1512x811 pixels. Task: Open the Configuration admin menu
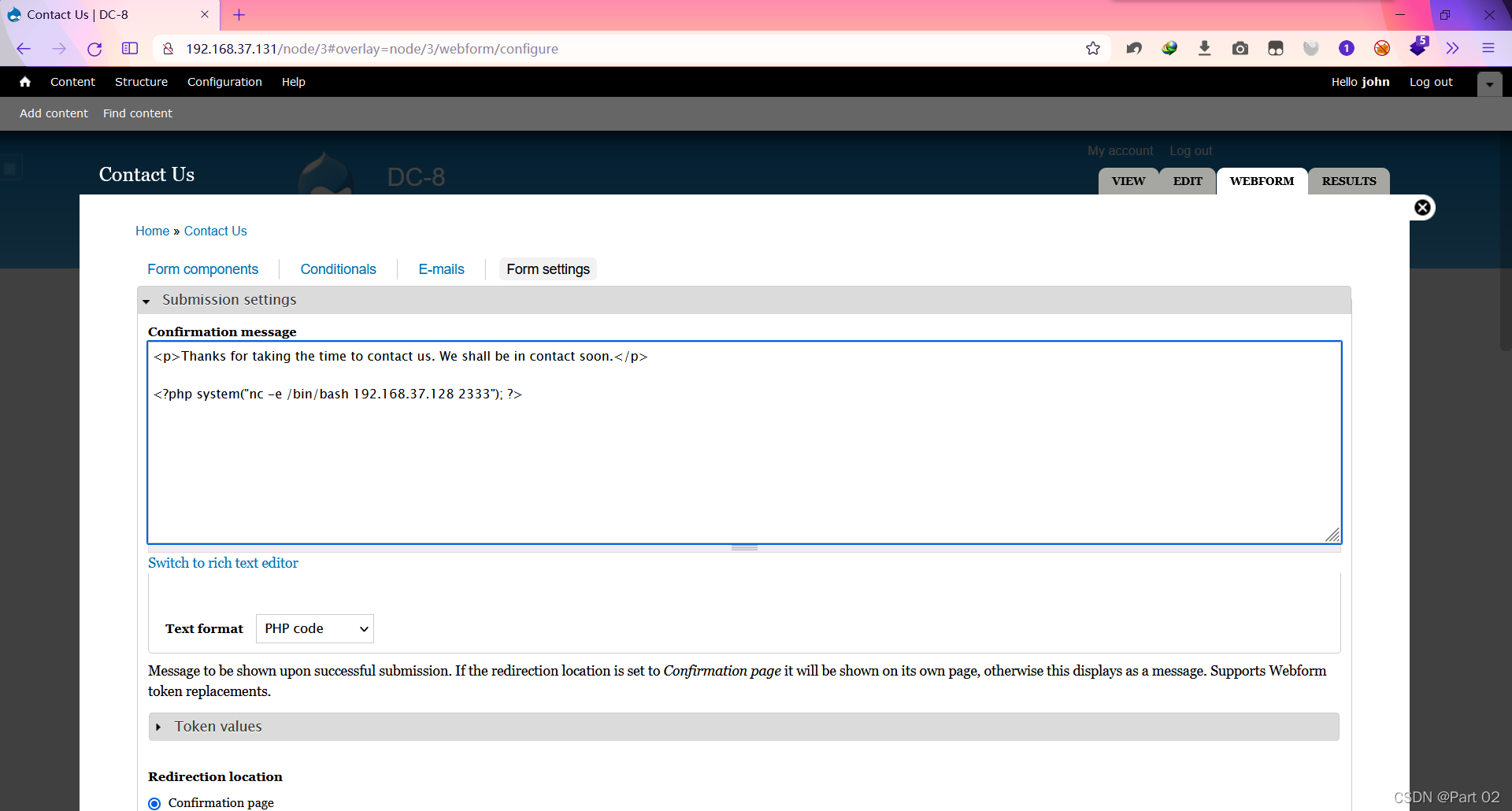(x=224, y=82)
